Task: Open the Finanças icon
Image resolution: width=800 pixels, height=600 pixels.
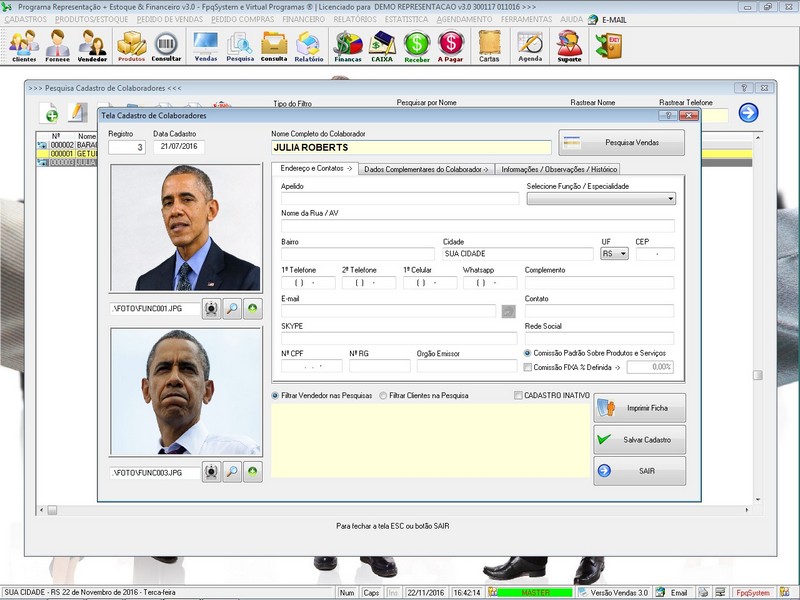Action: [x=348, y=46]
